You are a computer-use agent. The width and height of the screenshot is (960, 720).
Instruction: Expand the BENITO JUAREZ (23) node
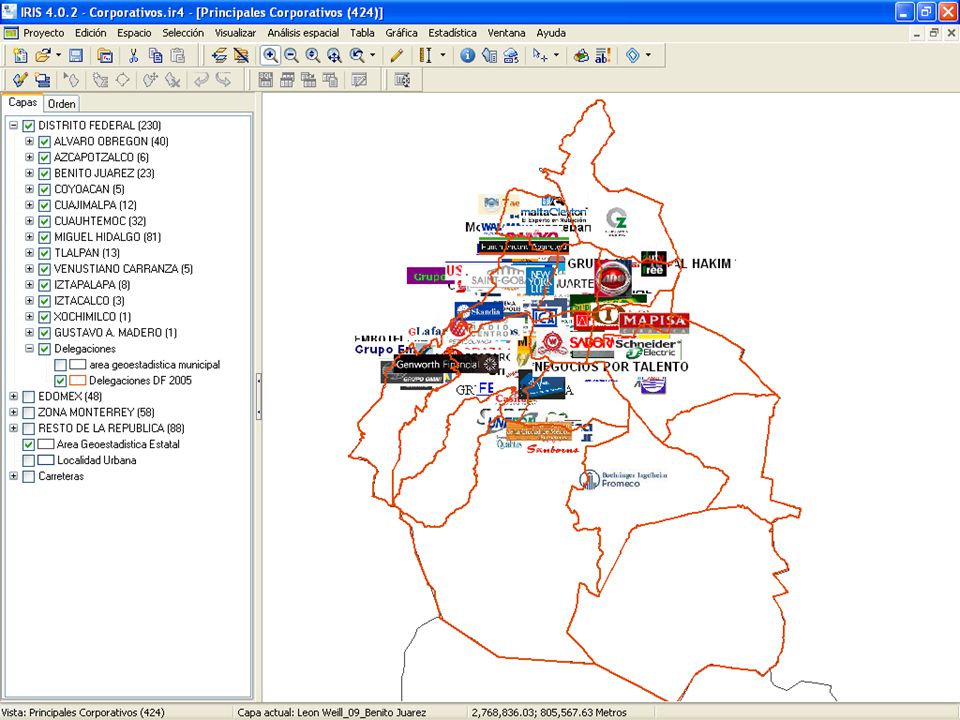pyautogui.click(x=29, y=173)
